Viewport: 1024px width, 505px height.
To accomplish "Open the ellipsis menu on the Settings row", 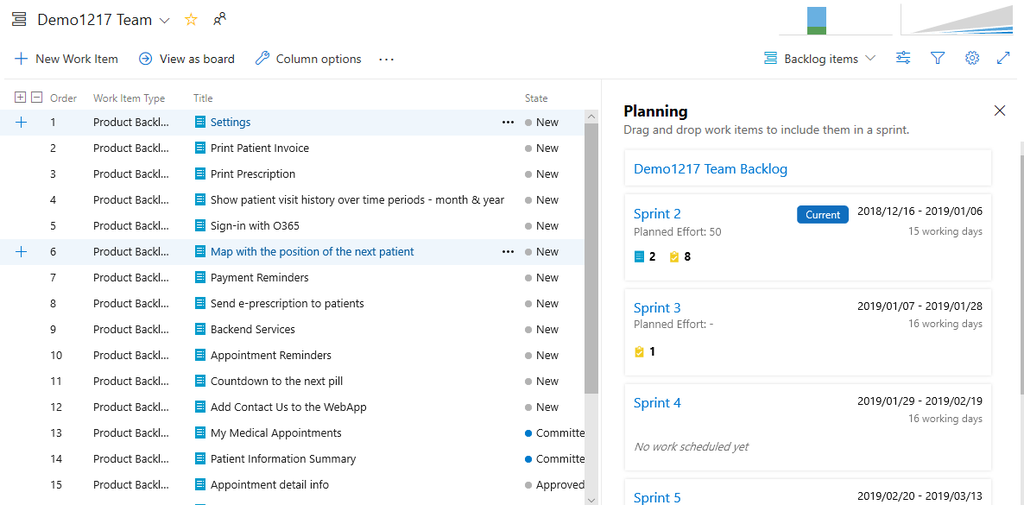I will [x=508, y=122].
